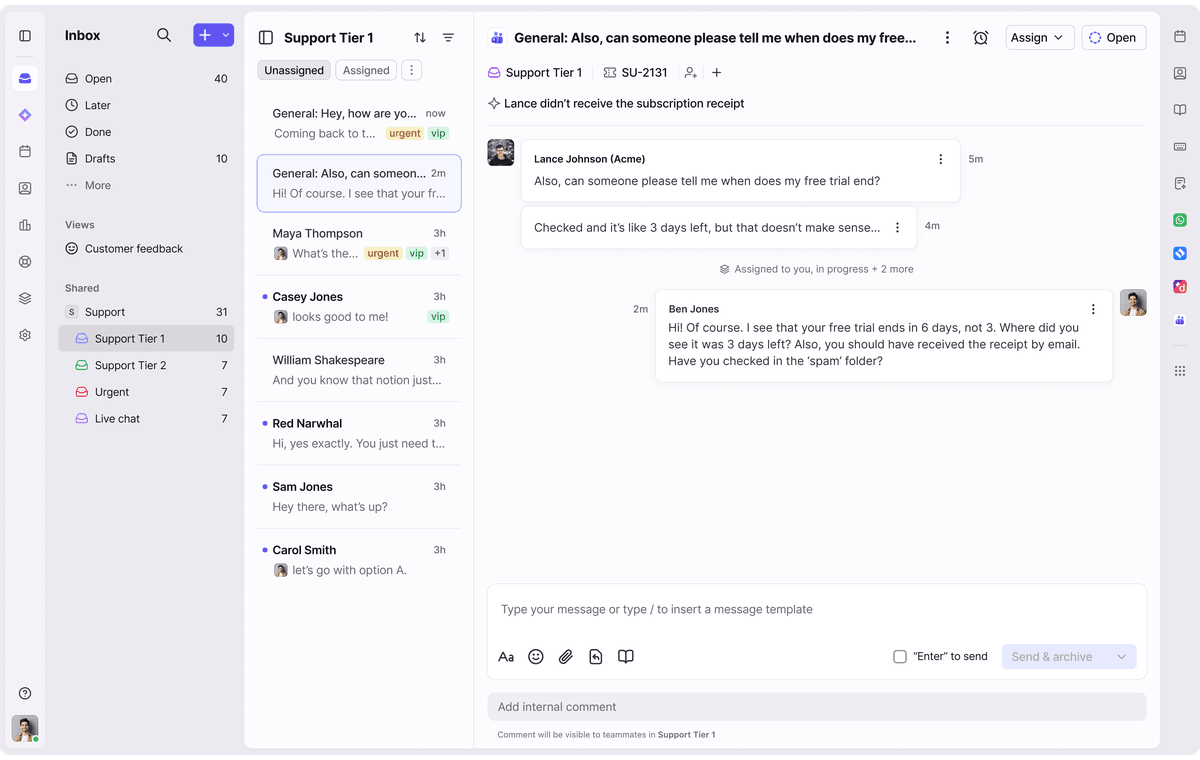
Task: Open the Sam Jones conversation
Action: pyautogui.click(x=359, y=497)
